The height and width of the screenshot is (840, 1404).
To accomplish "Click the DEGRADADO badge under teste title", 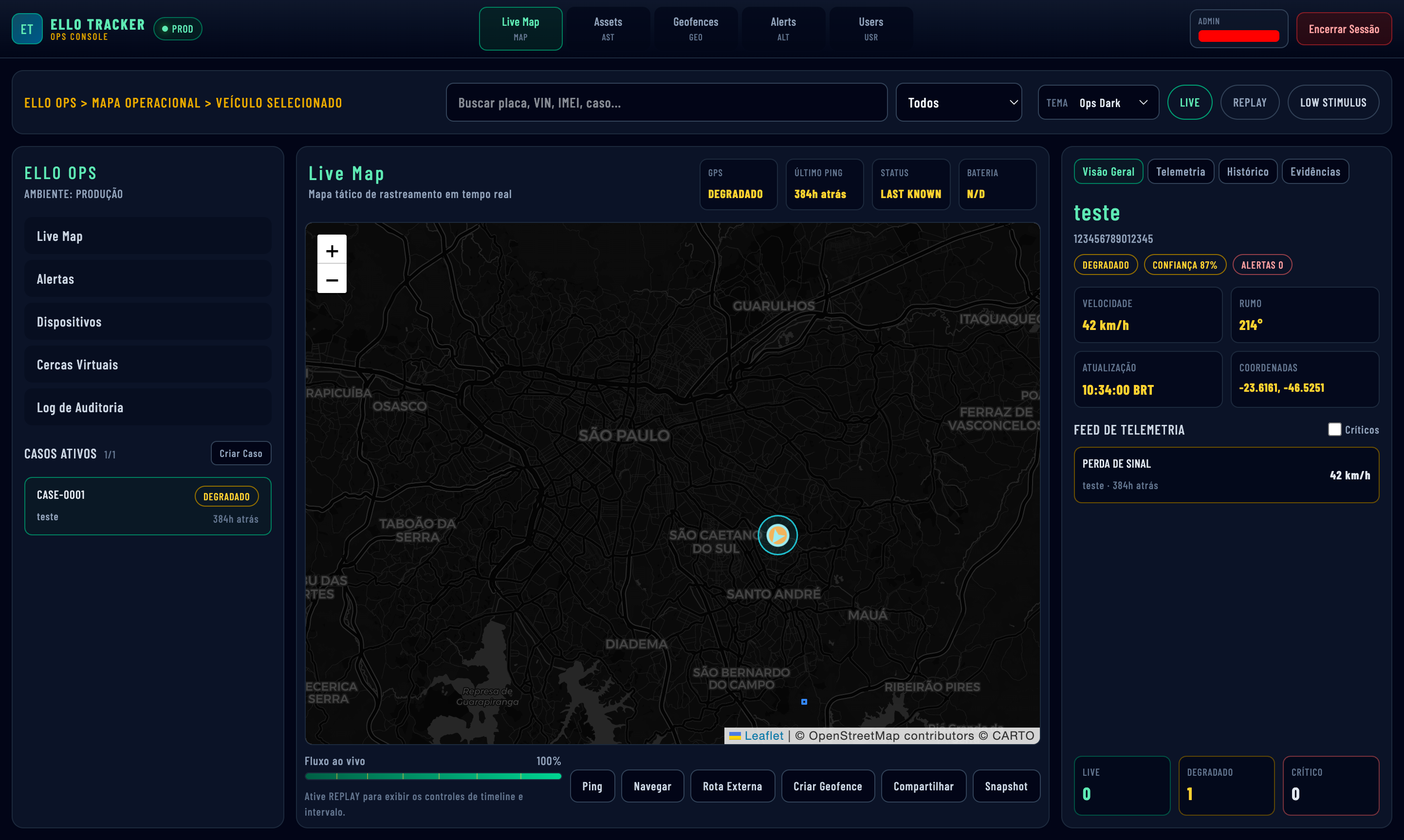I will point(1105,265).
